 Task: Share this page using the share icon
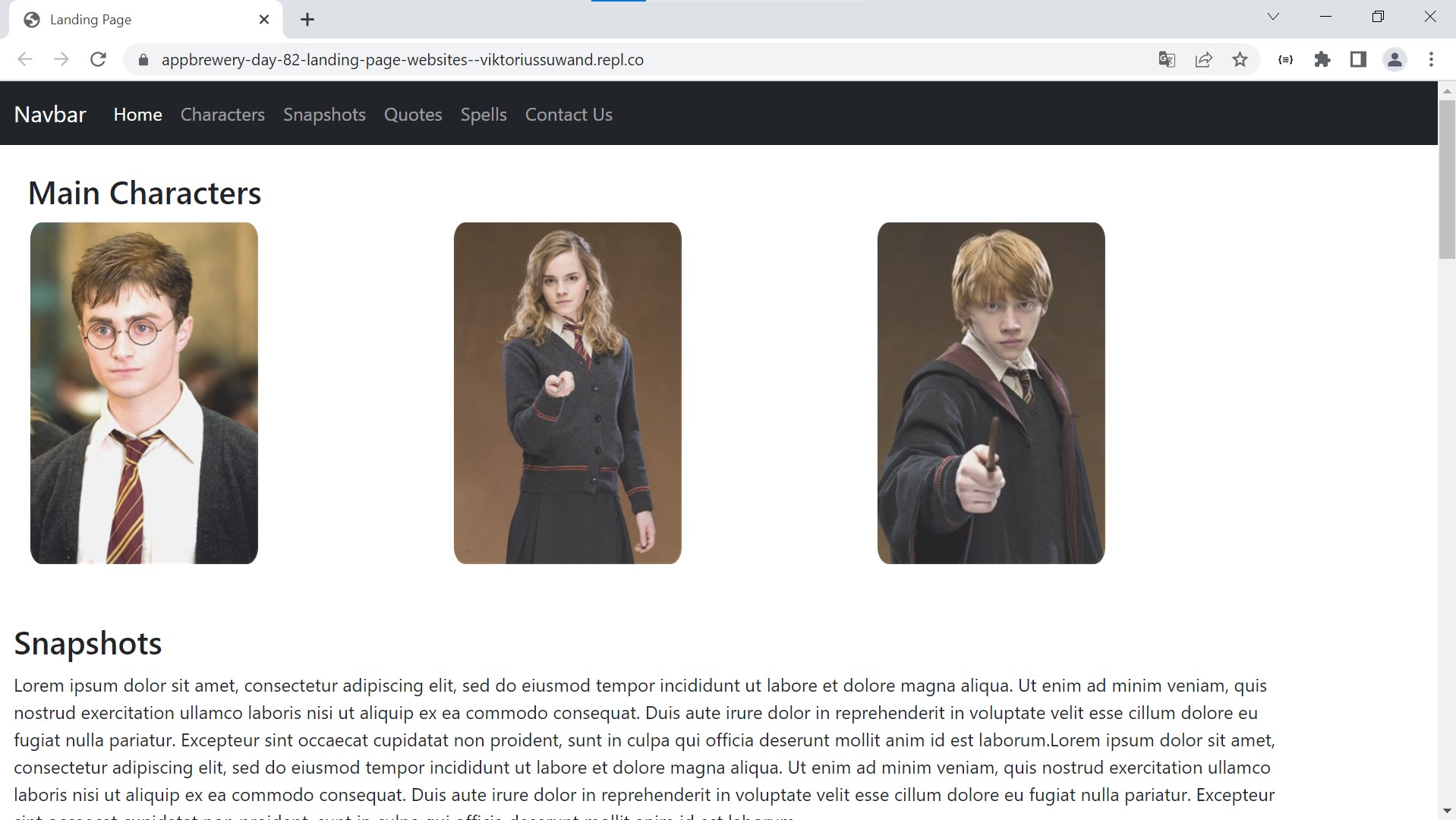[1203, 59]
